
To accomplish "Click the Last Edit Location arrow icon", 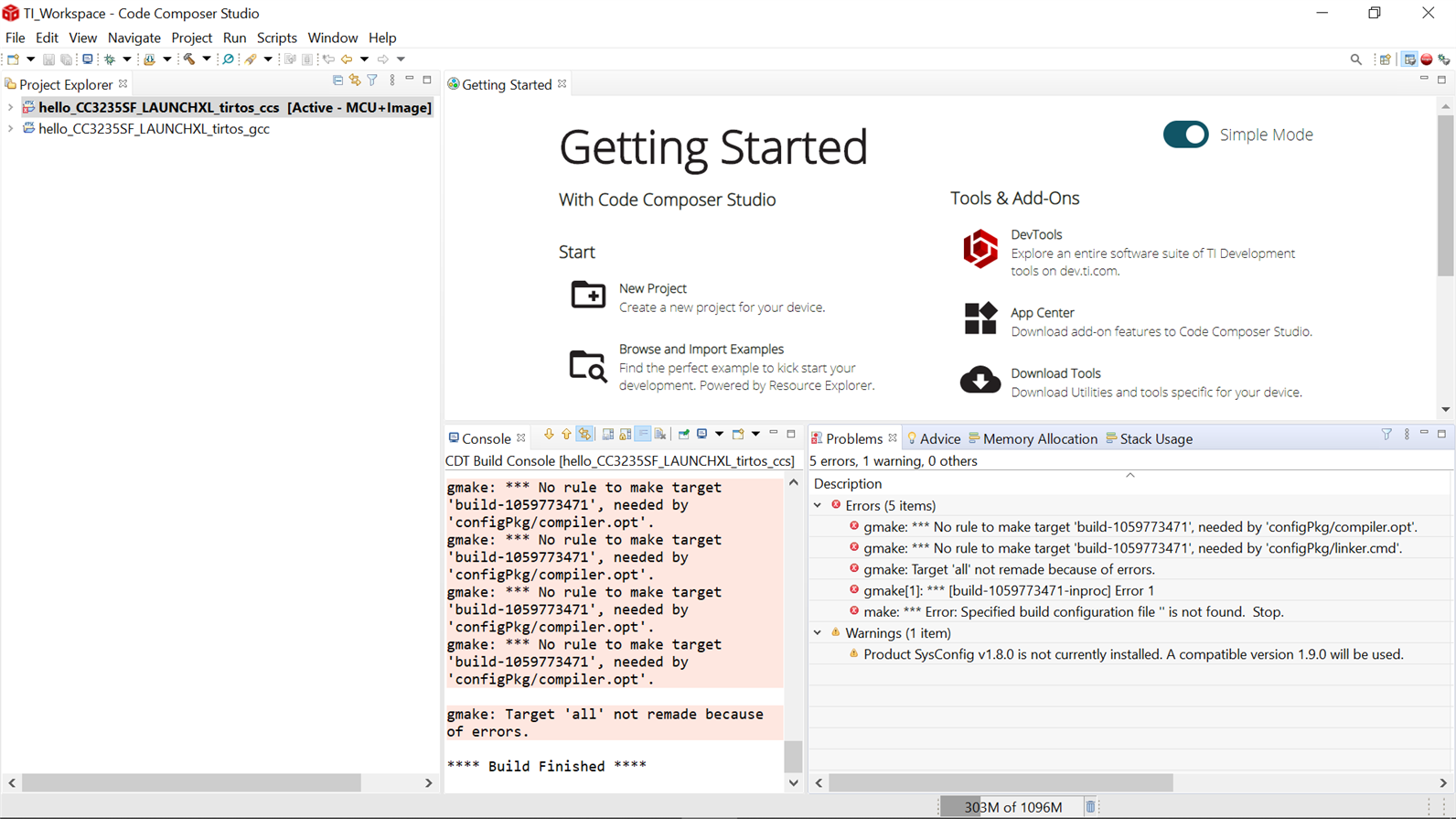I will click(328, 59).
